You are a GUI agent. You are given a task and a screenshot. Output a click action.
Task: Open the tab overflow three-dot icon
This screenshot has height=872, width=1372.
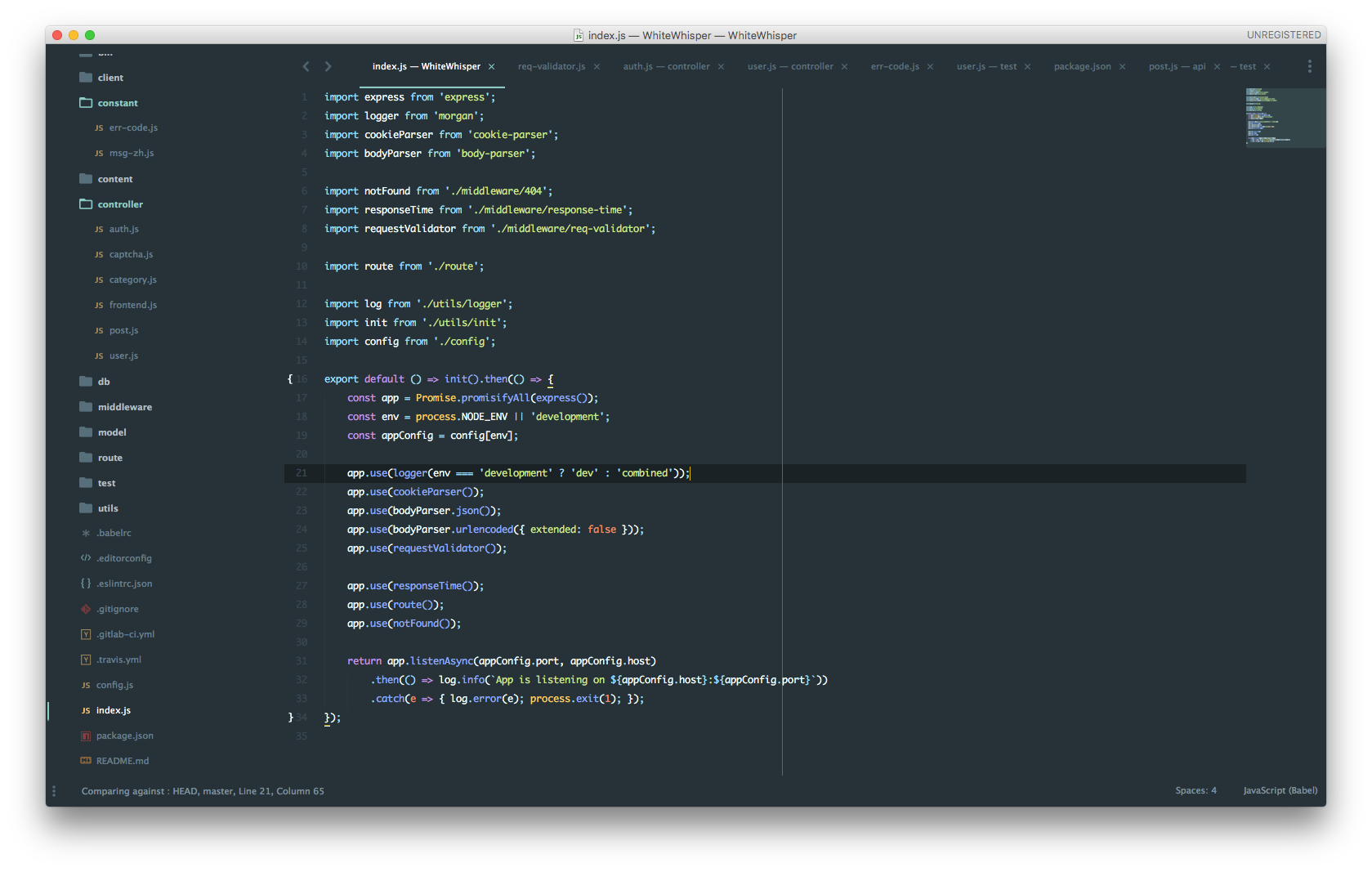point(1309,65)
